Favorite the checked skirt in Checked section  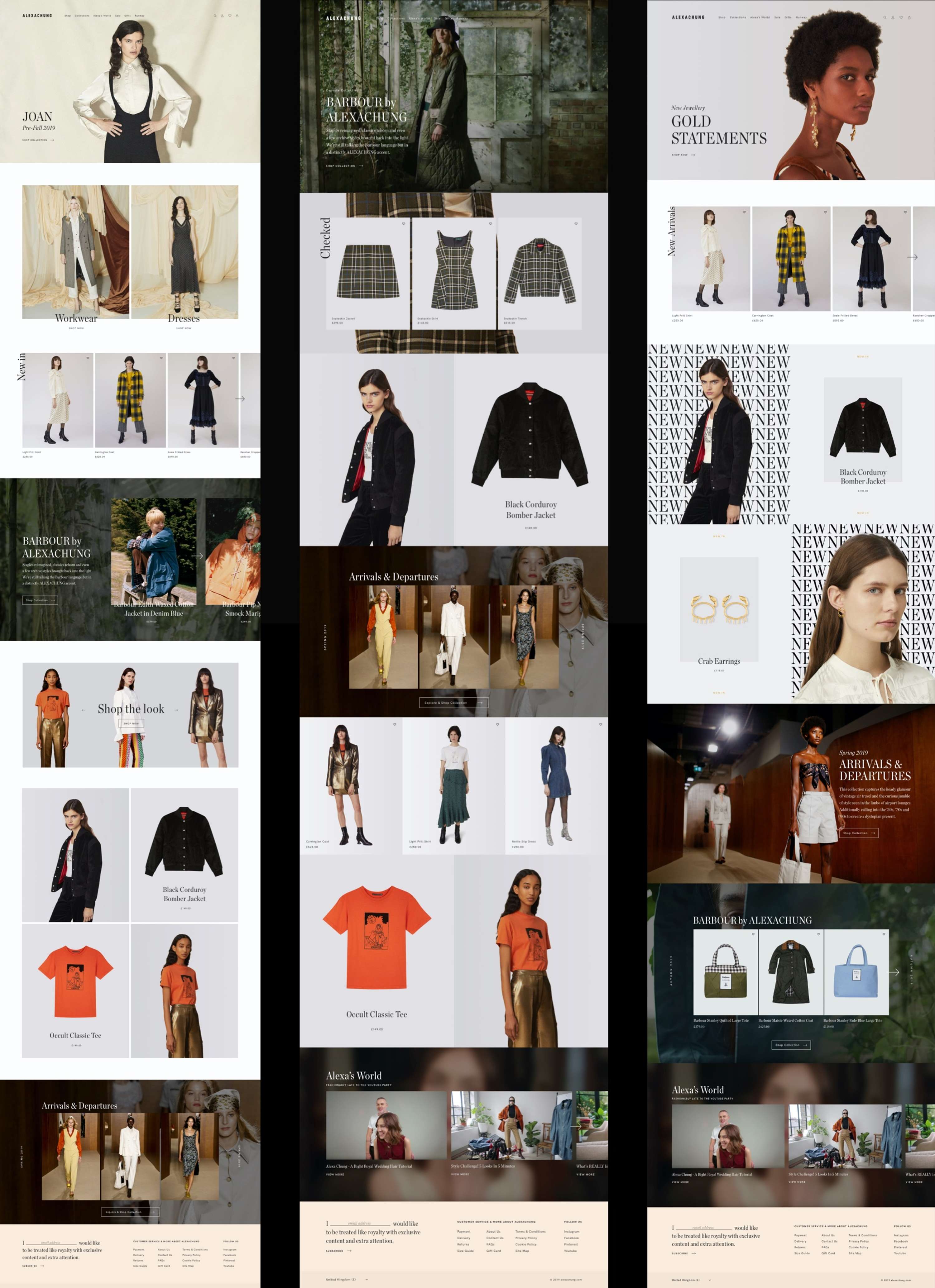[x=404, y=224]
